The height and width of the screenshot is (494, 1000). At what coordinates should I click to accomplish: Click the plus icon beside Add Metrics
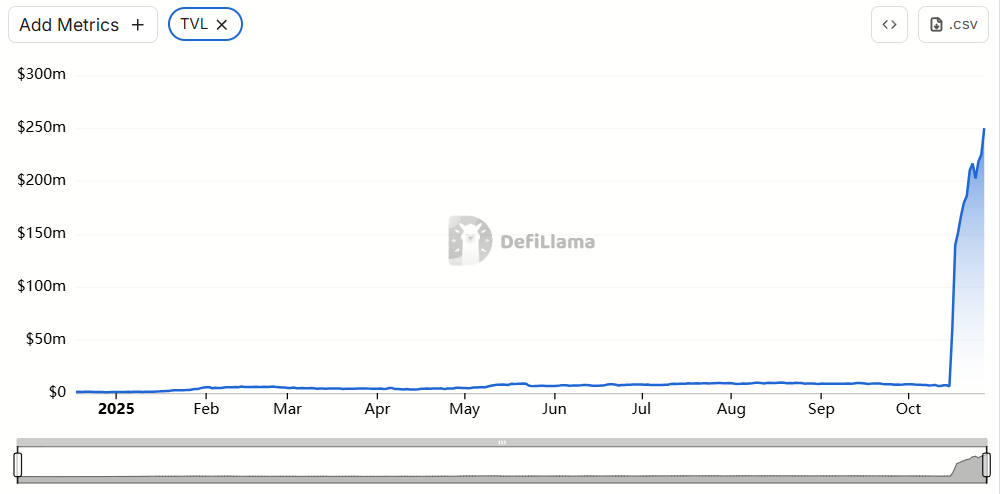point(138,25)
